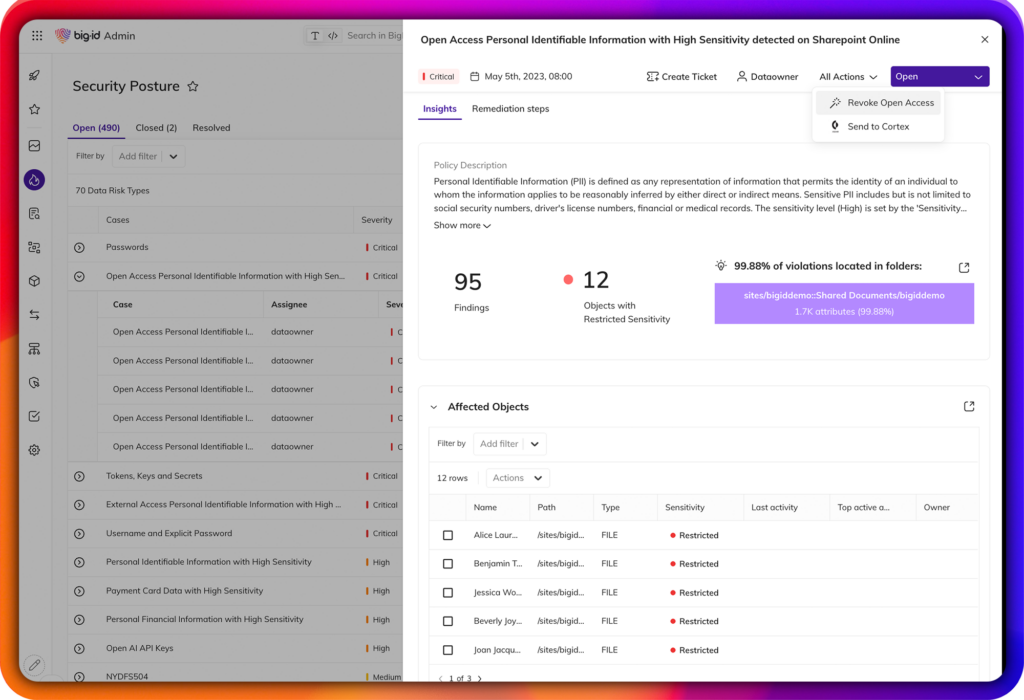Expand policy description with Show more
This screenshot has height=700, width=1024.
pyautogui.click(x=462, y=226)
